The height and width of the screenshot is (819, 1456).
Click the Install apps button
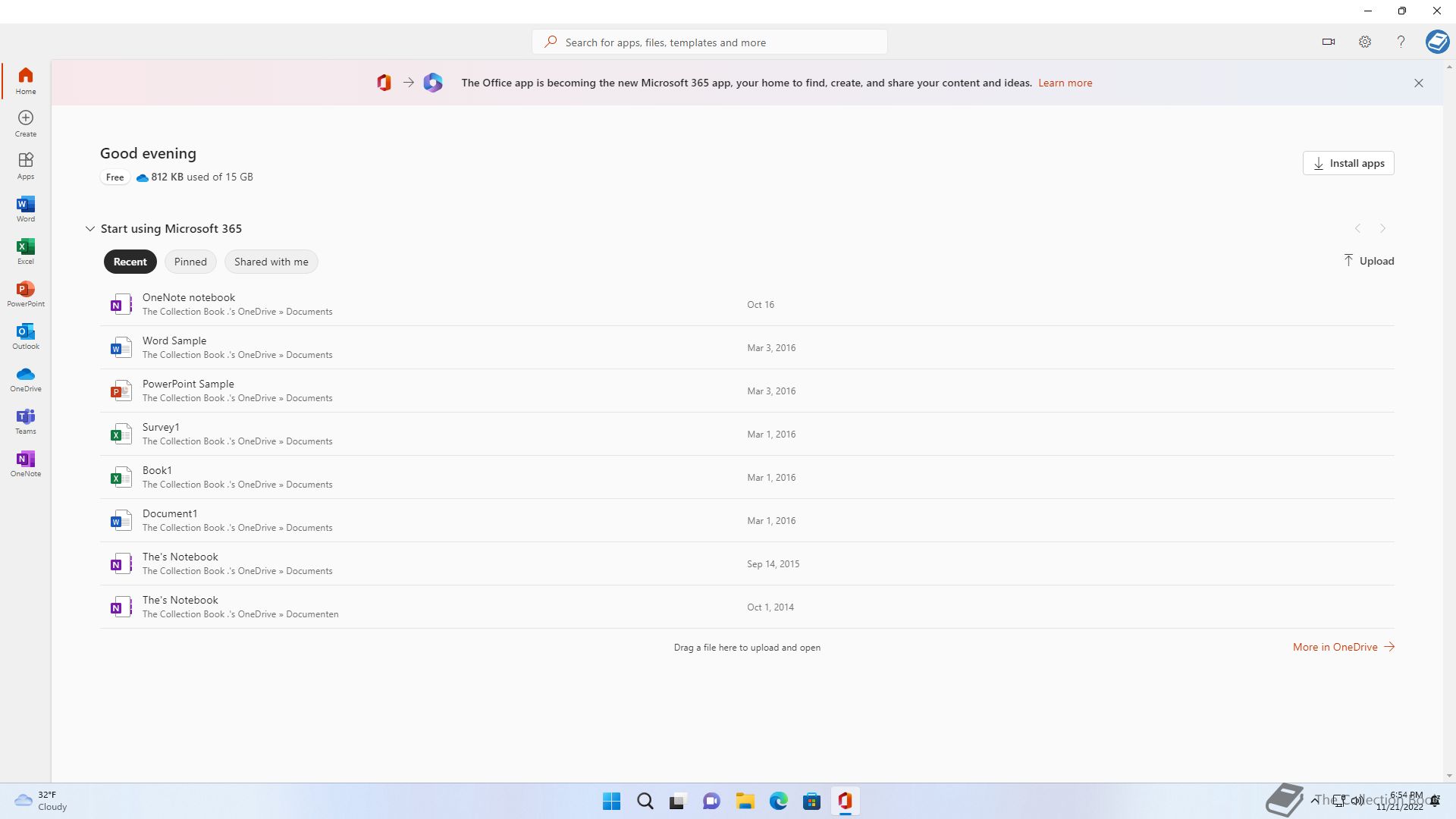point(1348,163)
